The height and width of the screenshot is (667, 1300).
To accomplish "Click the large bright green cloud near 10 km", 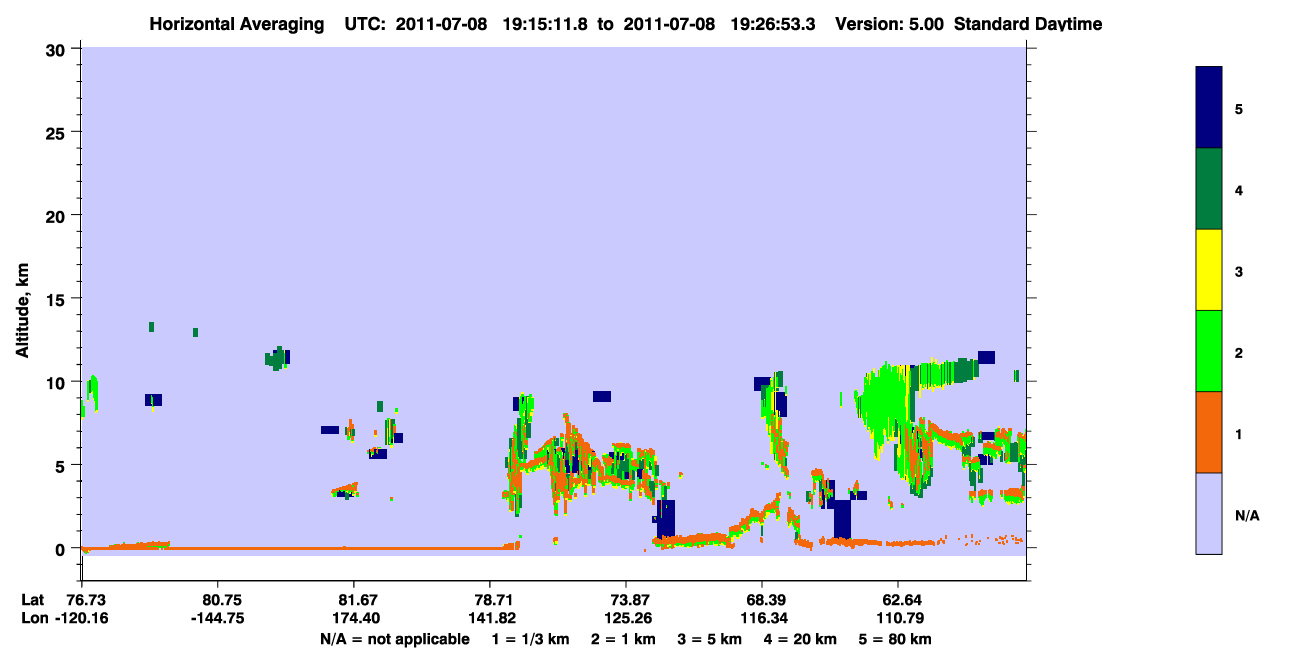I will [x=886, y=403].
